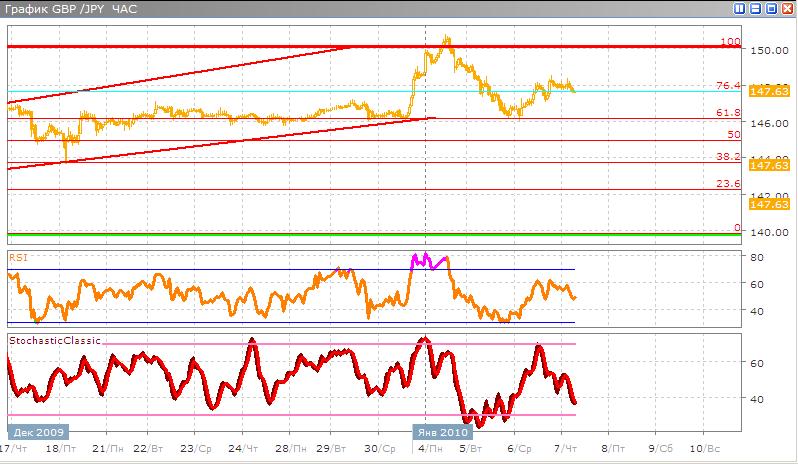Click the StochasticClassic indicator label
Screen dimensions: 798x464
(54, 342)
